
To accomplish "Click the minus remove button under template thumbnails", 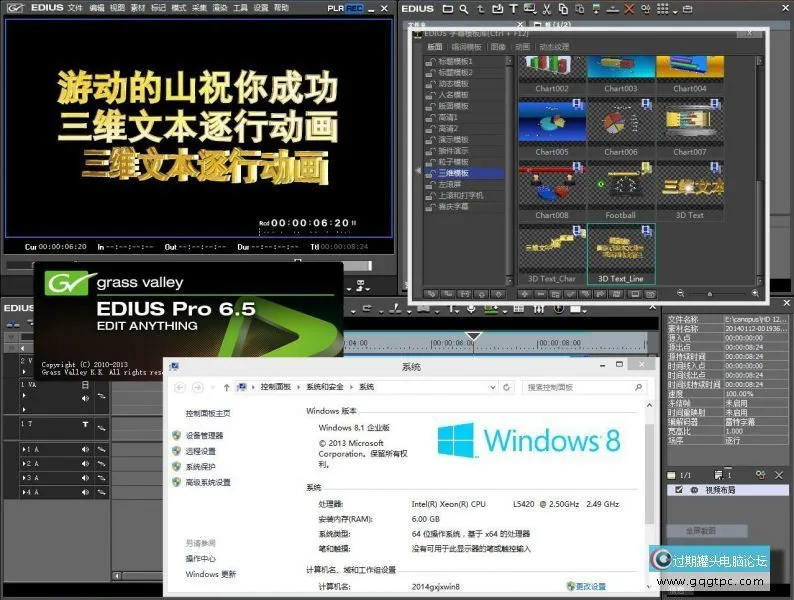I will click(x=540, y=294).
